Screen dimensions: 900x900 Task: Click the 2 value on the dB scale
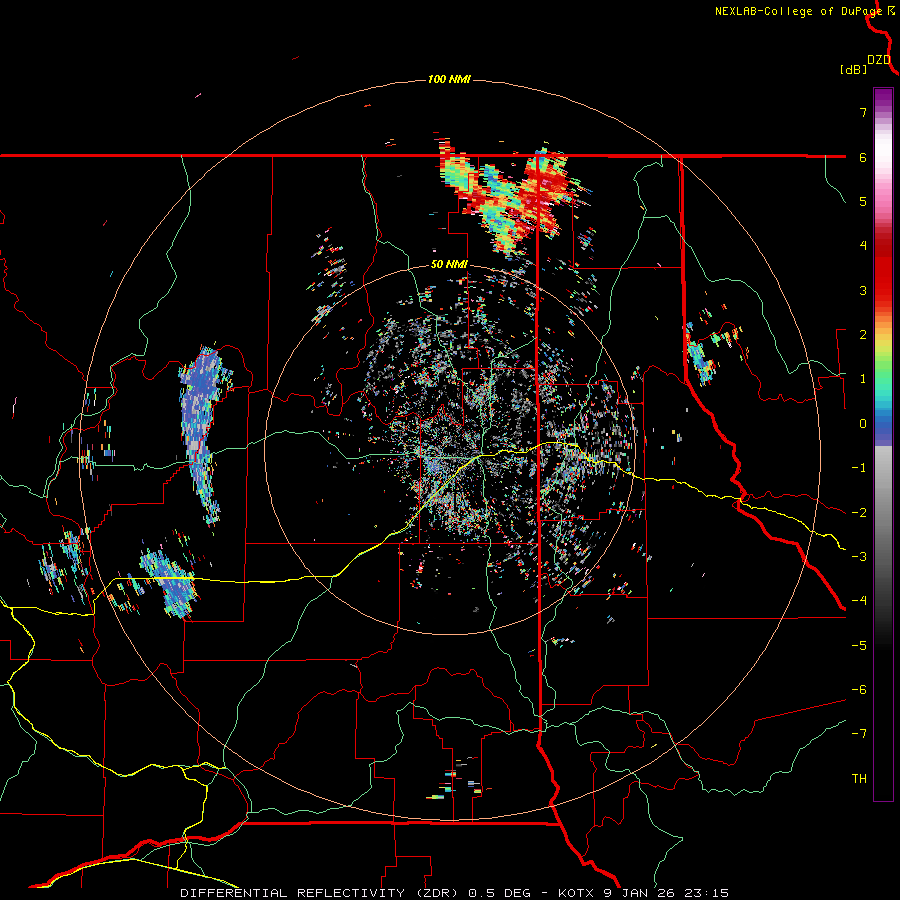863,335
